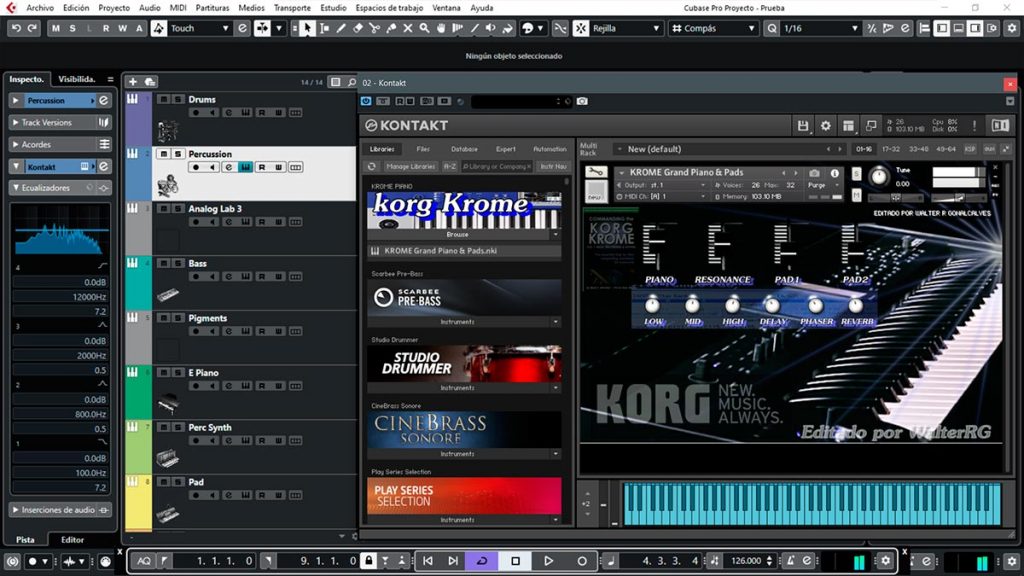The height and width of the screenshot is (576, 1024).
Task: Click the Kontakt library refresh icon
Action: [x=372, y=167]
